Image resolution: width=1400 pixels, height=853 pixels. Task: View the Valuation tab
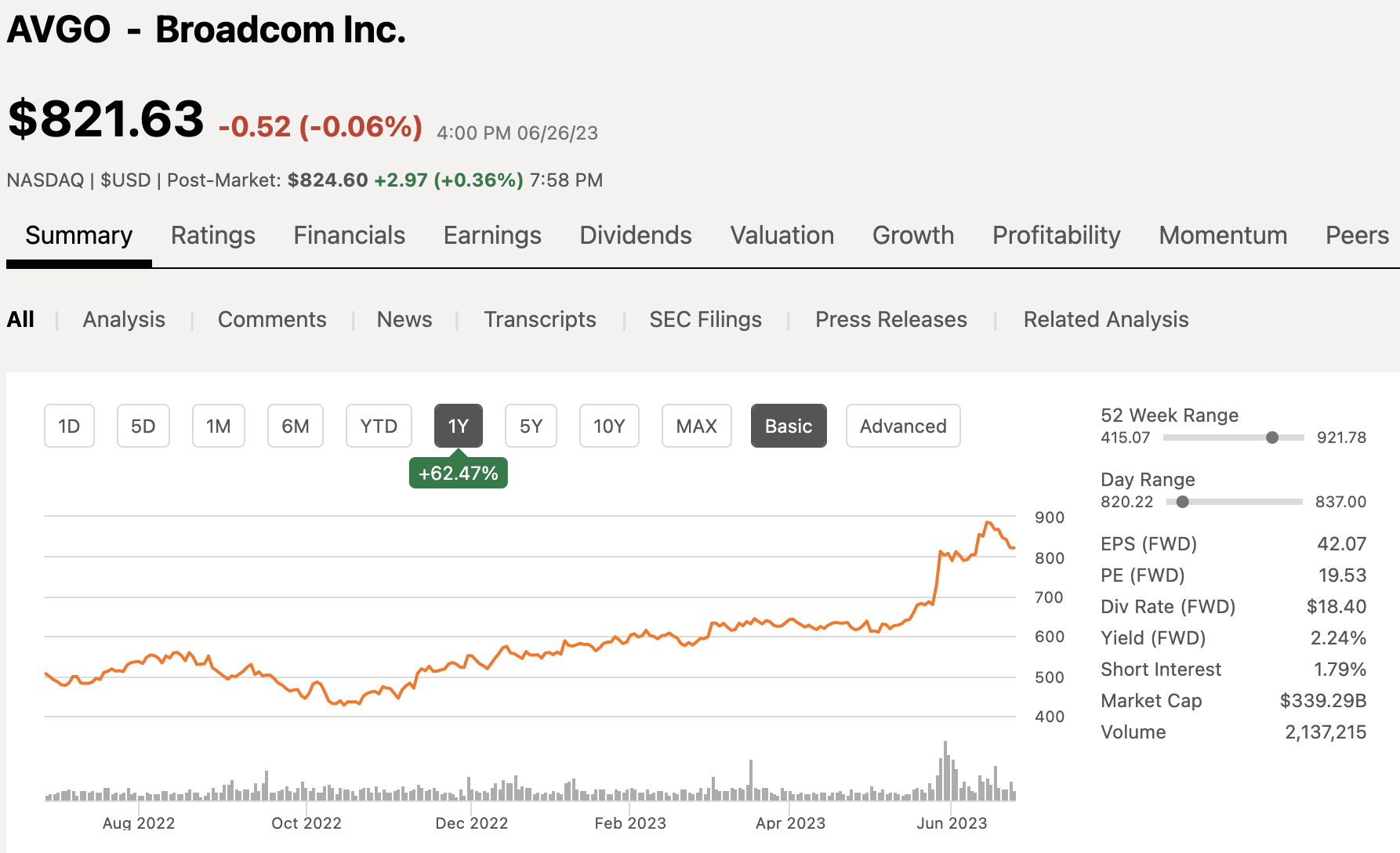(x=782, y=235)
